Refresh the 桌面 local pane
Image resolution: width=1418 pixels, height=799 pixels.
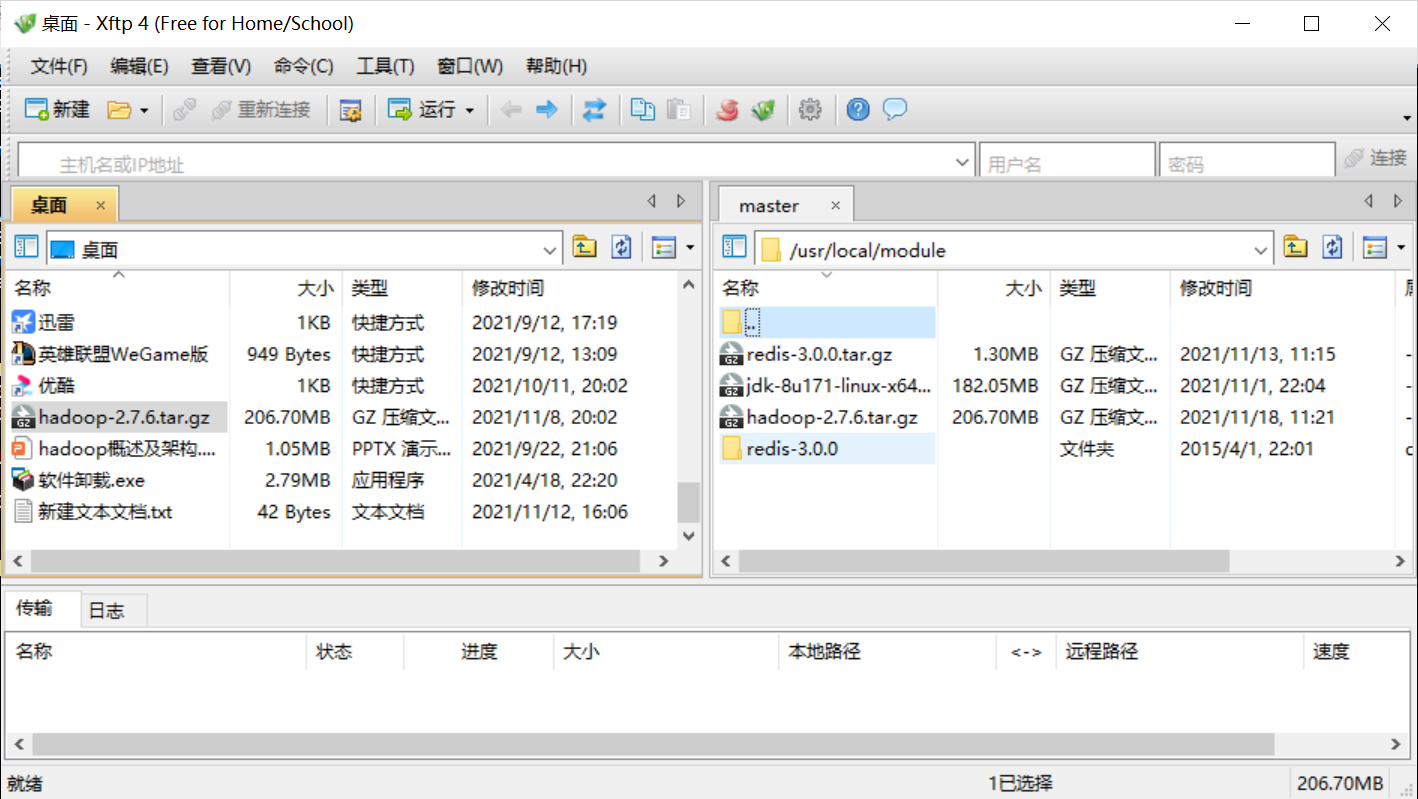coord(621,247)
